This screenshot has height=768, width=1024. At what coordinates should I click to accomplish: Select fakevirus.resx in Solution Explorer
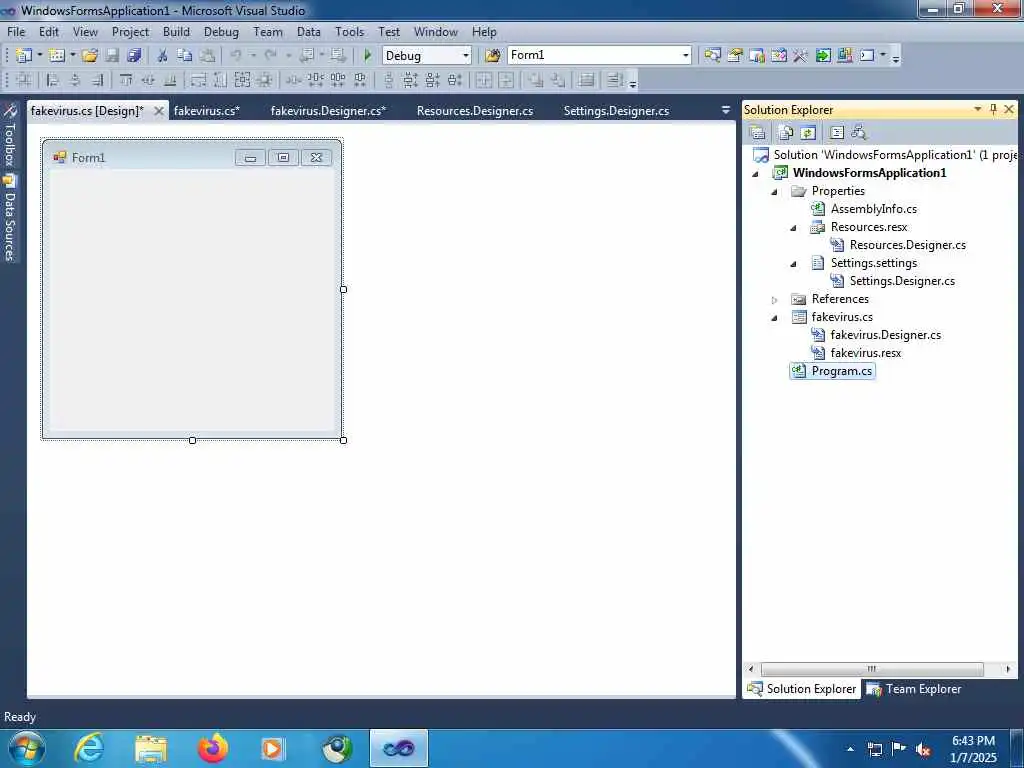point(865,353)
